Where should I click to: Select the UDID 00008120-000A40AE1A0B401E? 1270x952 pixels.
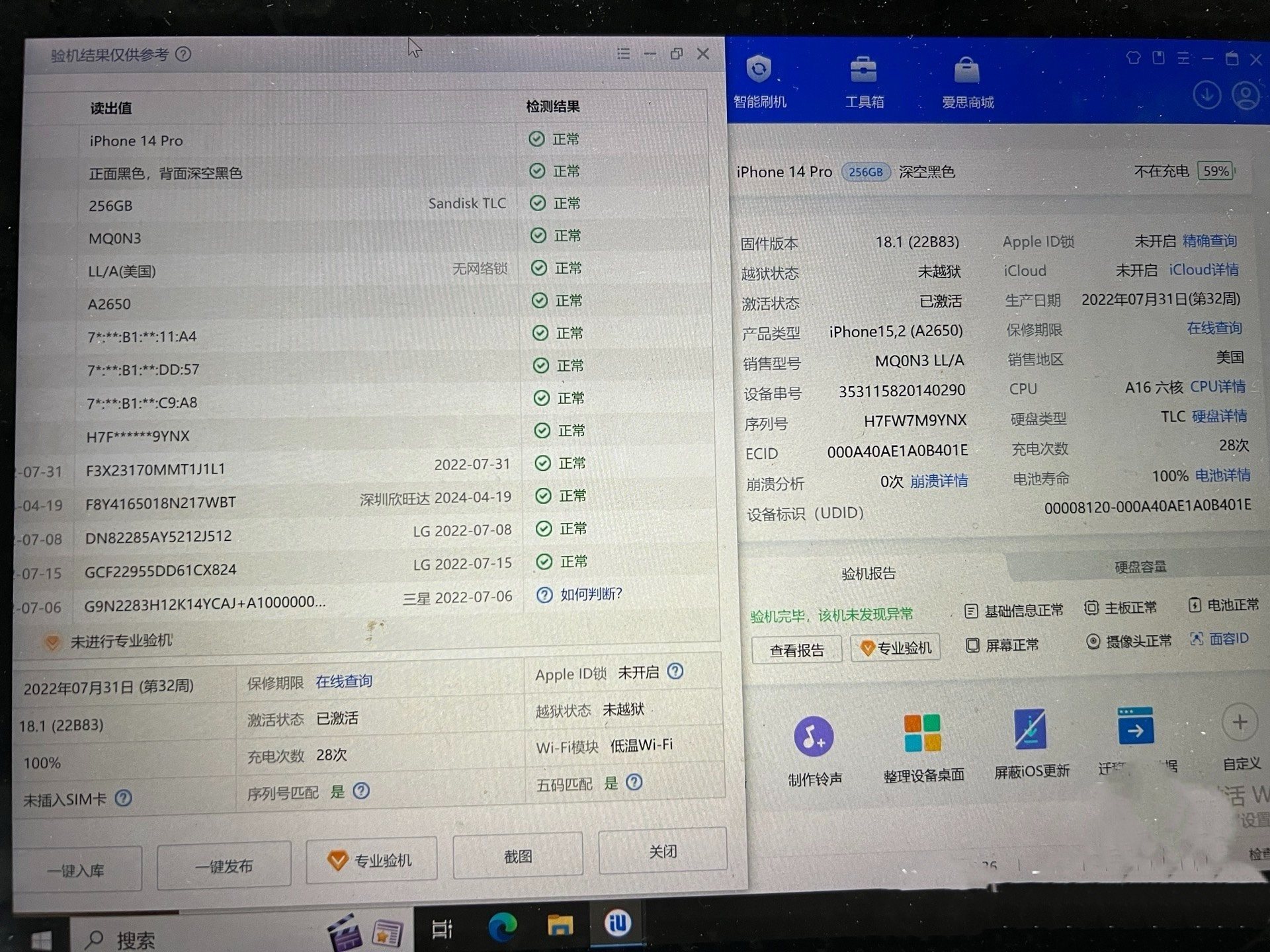tap(1147, 506)
